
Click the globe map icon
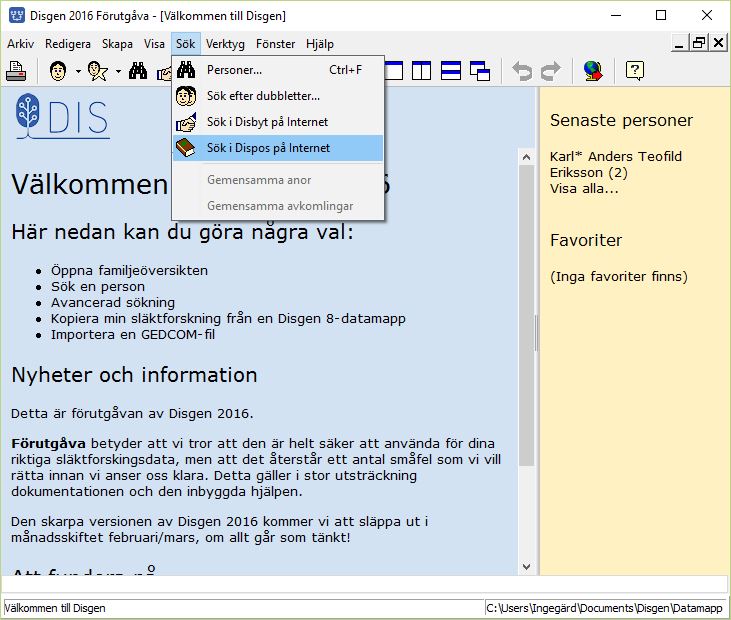pyautogui.click(x=593, y=71)
